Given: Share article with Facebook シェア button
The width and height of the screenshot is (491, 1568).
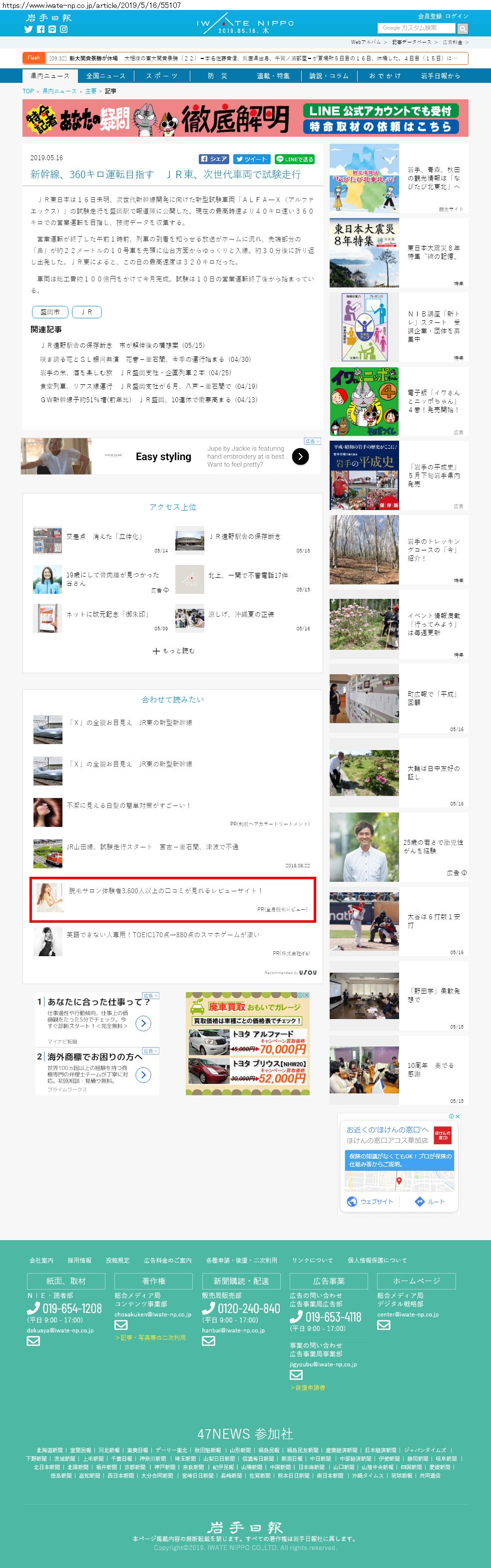Looking at the screenshot, I should pyautogui.click(x=214, y=159).
